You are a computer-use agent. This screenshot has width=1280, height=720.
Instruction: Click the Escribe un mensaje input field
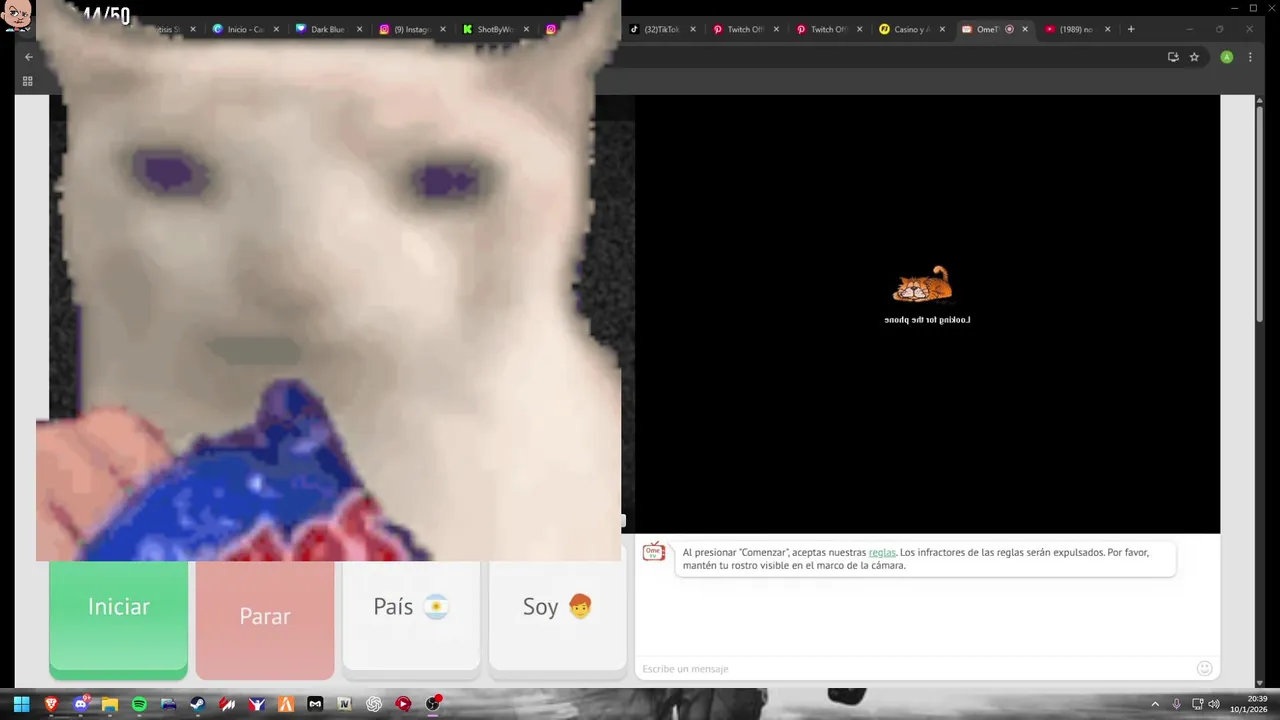[915, 668]
